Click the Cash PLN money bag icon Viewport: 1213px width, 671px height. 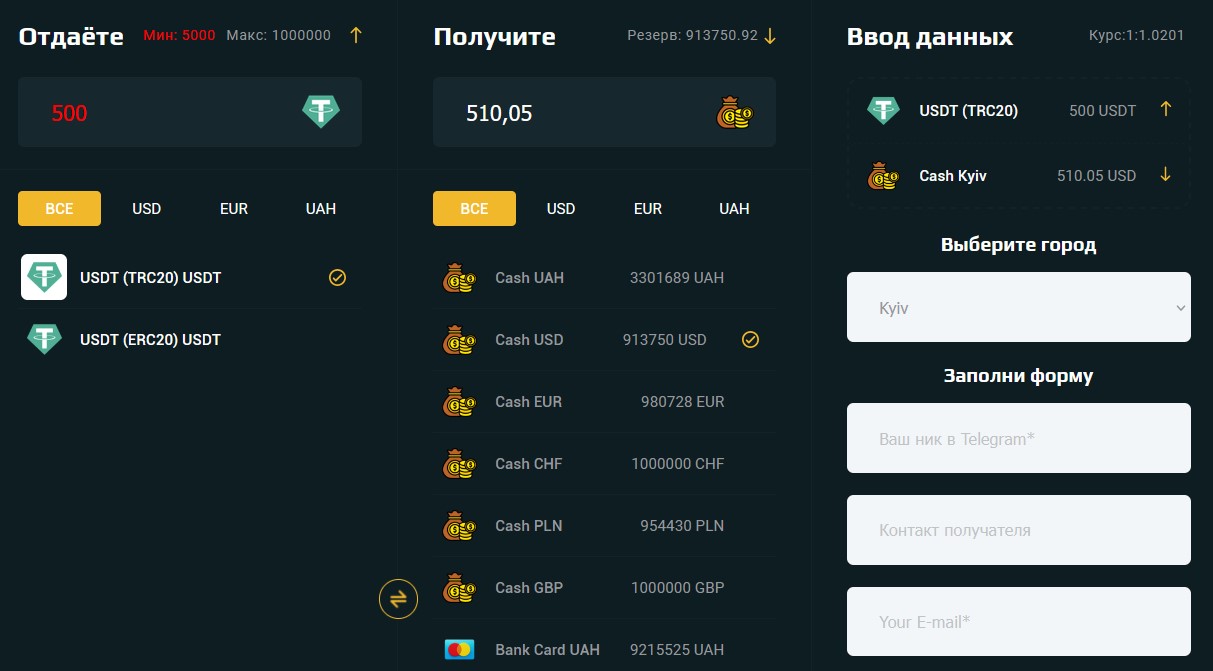[x=459, y=526]
